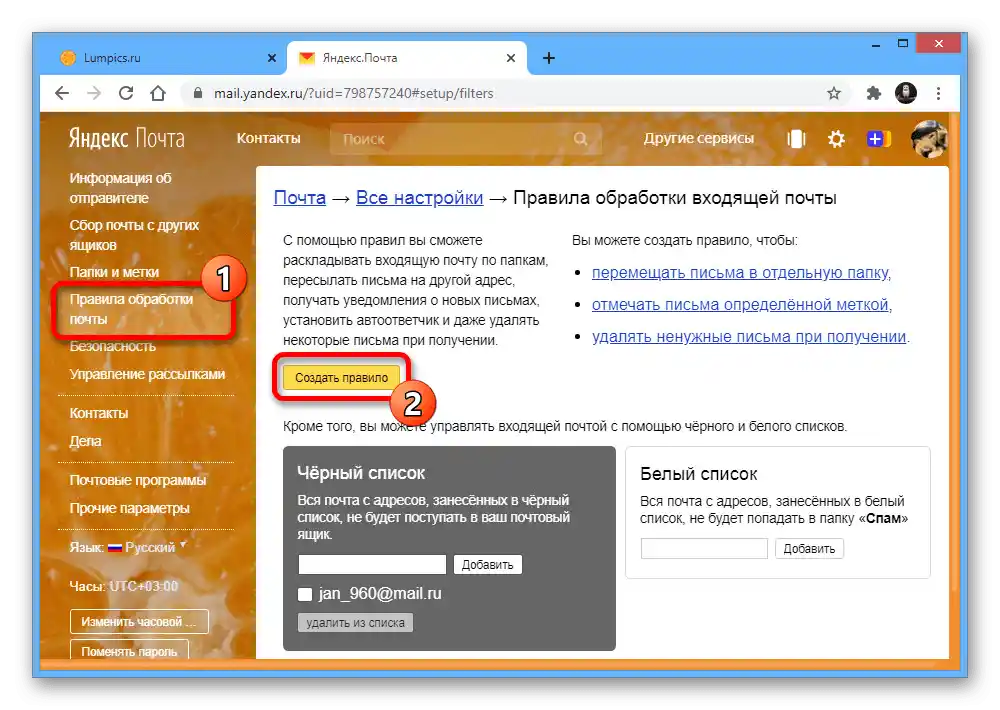Follow the Все настройки breadcrumb link
Image resolution: width=1000 pixels, height=710 pixels.
419,198
